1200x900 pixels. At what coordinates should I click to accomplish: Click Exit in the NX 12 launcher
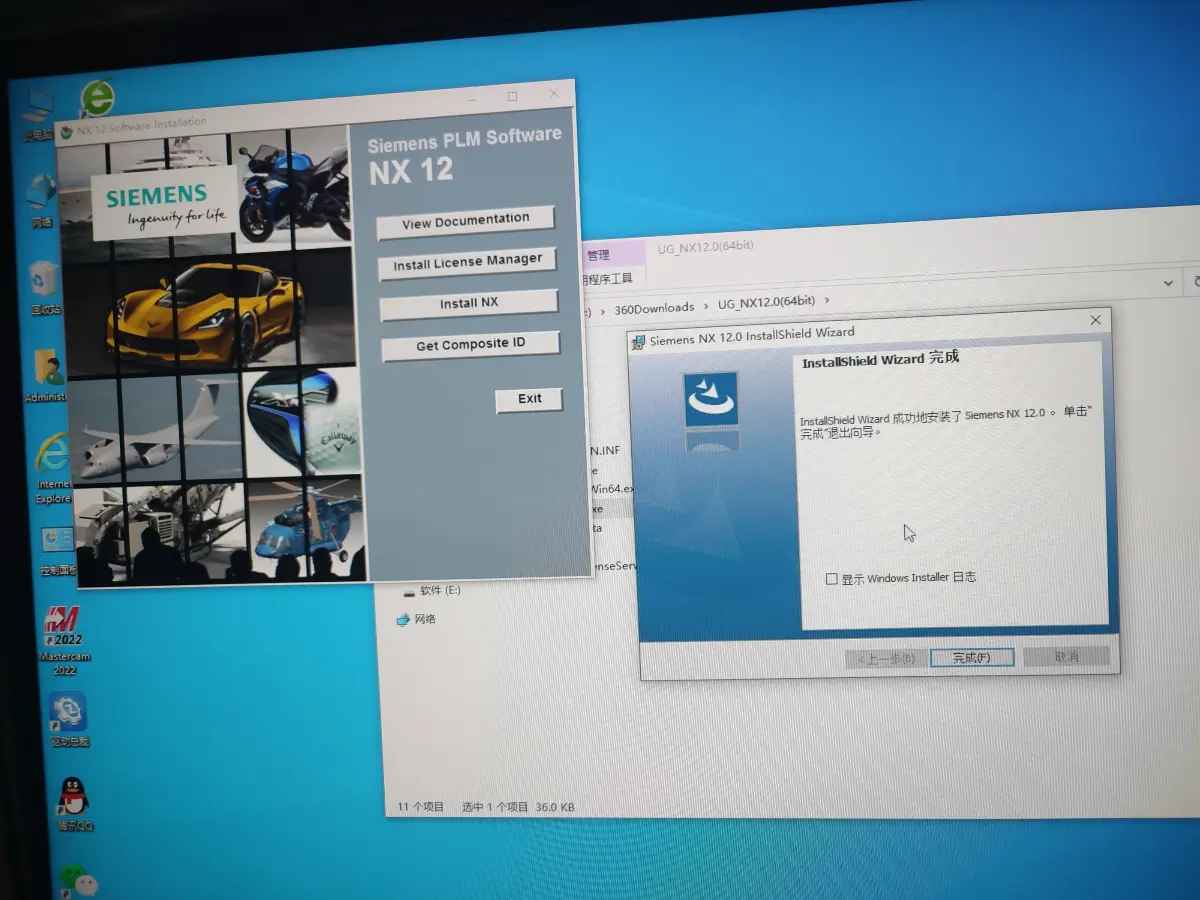tap(529, 399)
